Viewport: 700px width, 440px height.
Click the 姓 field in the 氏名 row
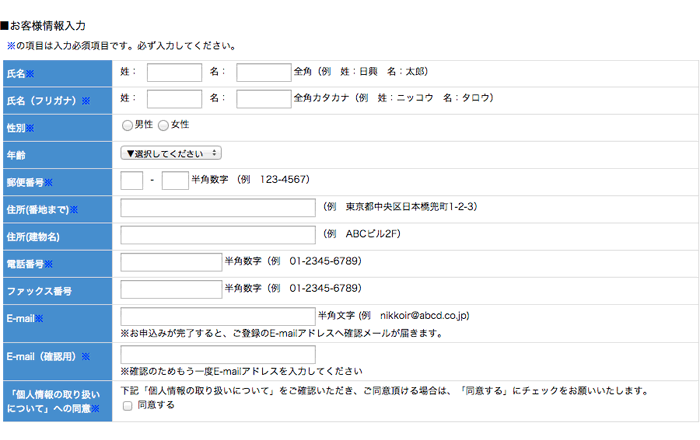[x=174, y=72]
